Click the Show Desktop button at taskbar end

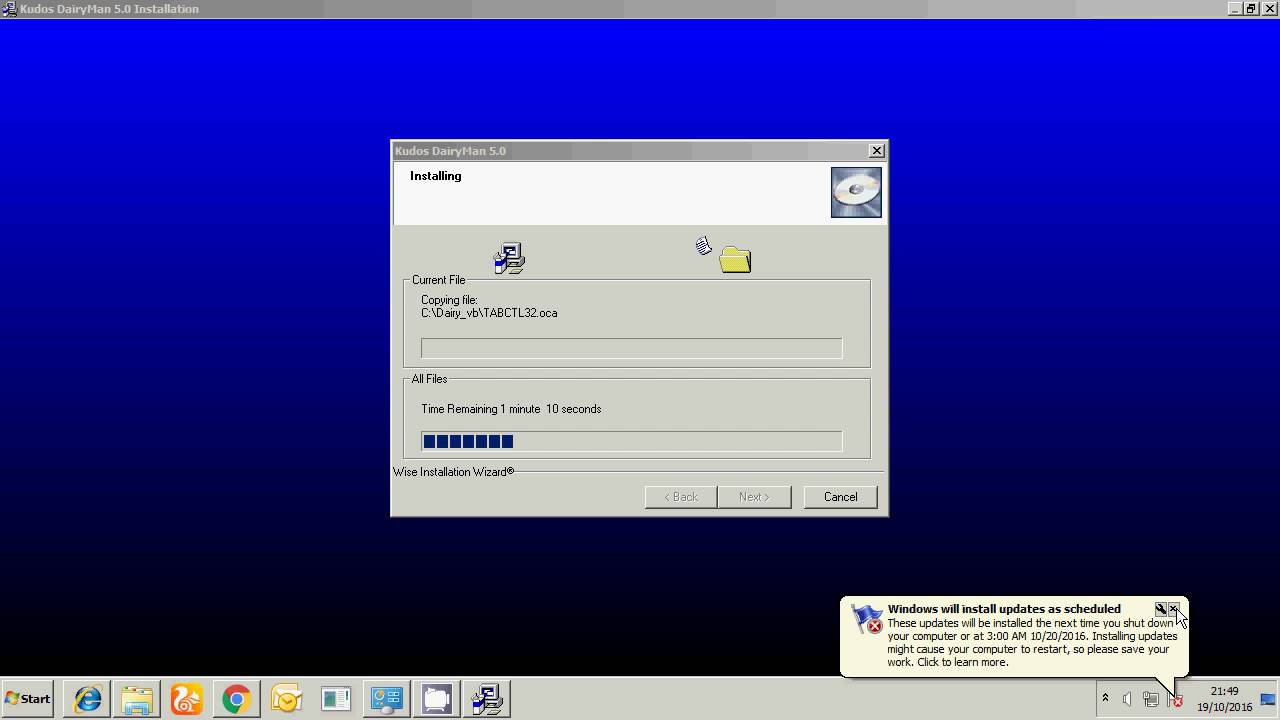click(x=1269, y=699)
